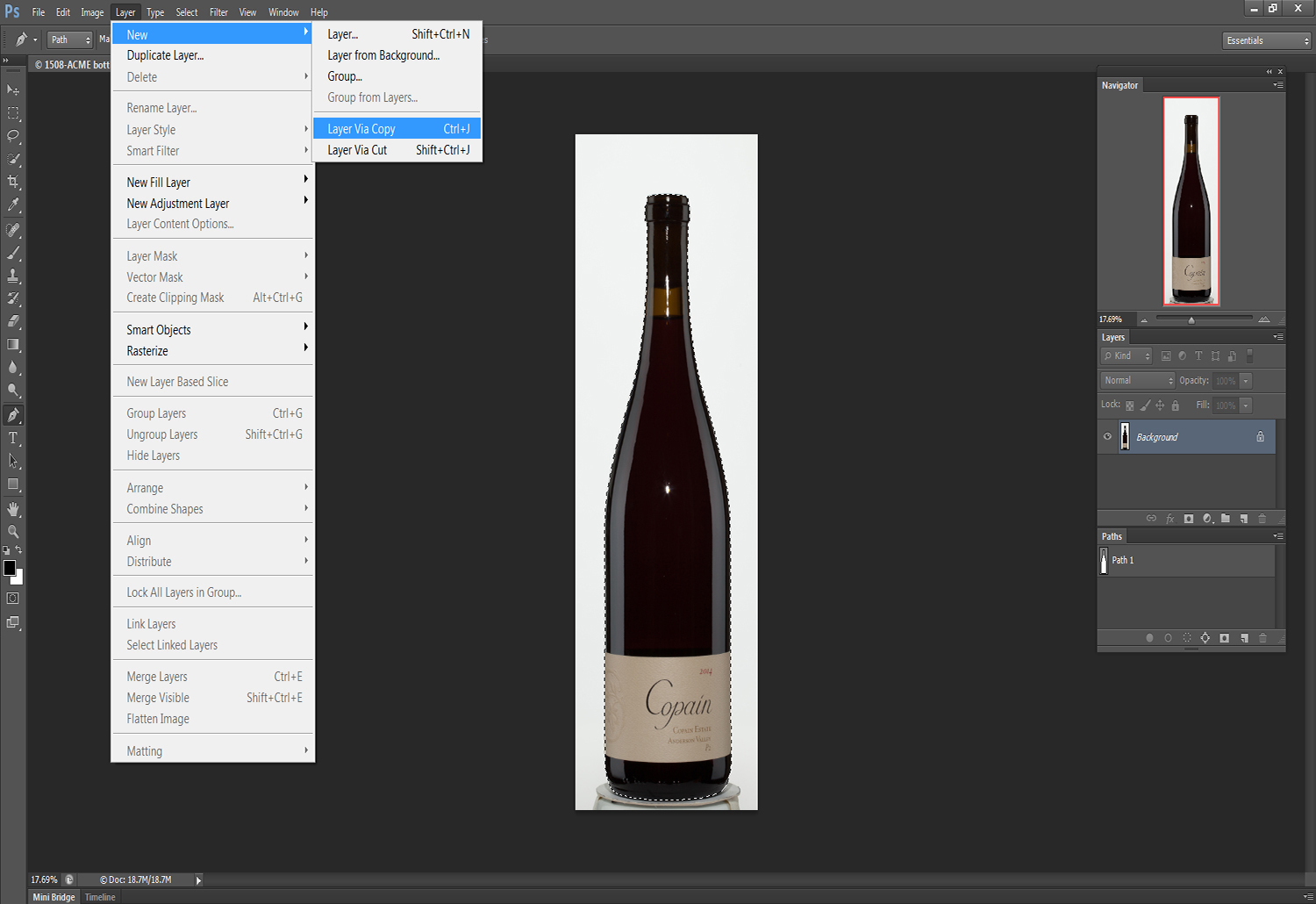Select the Spot Healing Brush tool
The image size is (1316, 904).
[x=13, y=230]
